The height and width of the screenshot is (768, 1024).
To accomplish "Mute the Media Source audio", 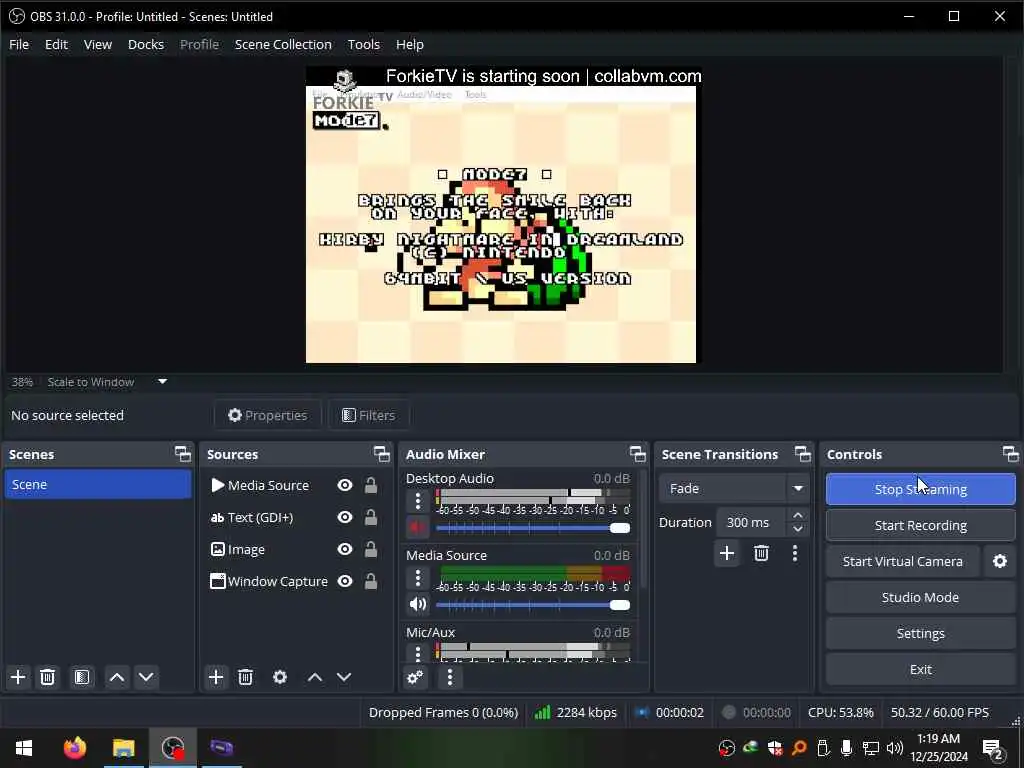I will [x=418, y=604].
